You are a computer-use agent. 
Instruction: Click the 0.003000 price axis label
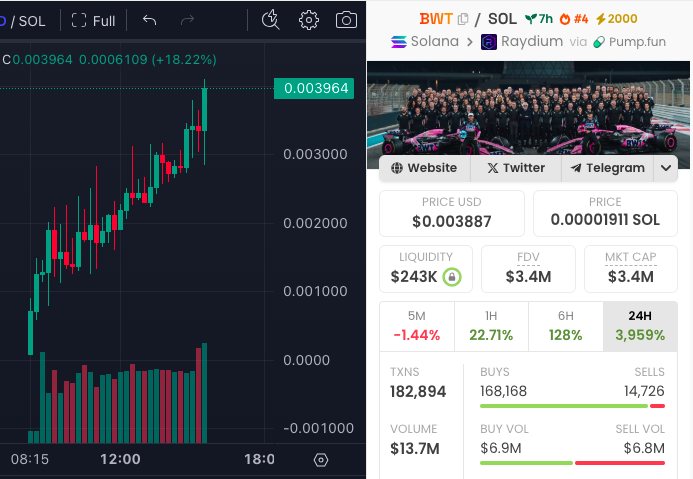pyautogui.click(x=315, y=154)
